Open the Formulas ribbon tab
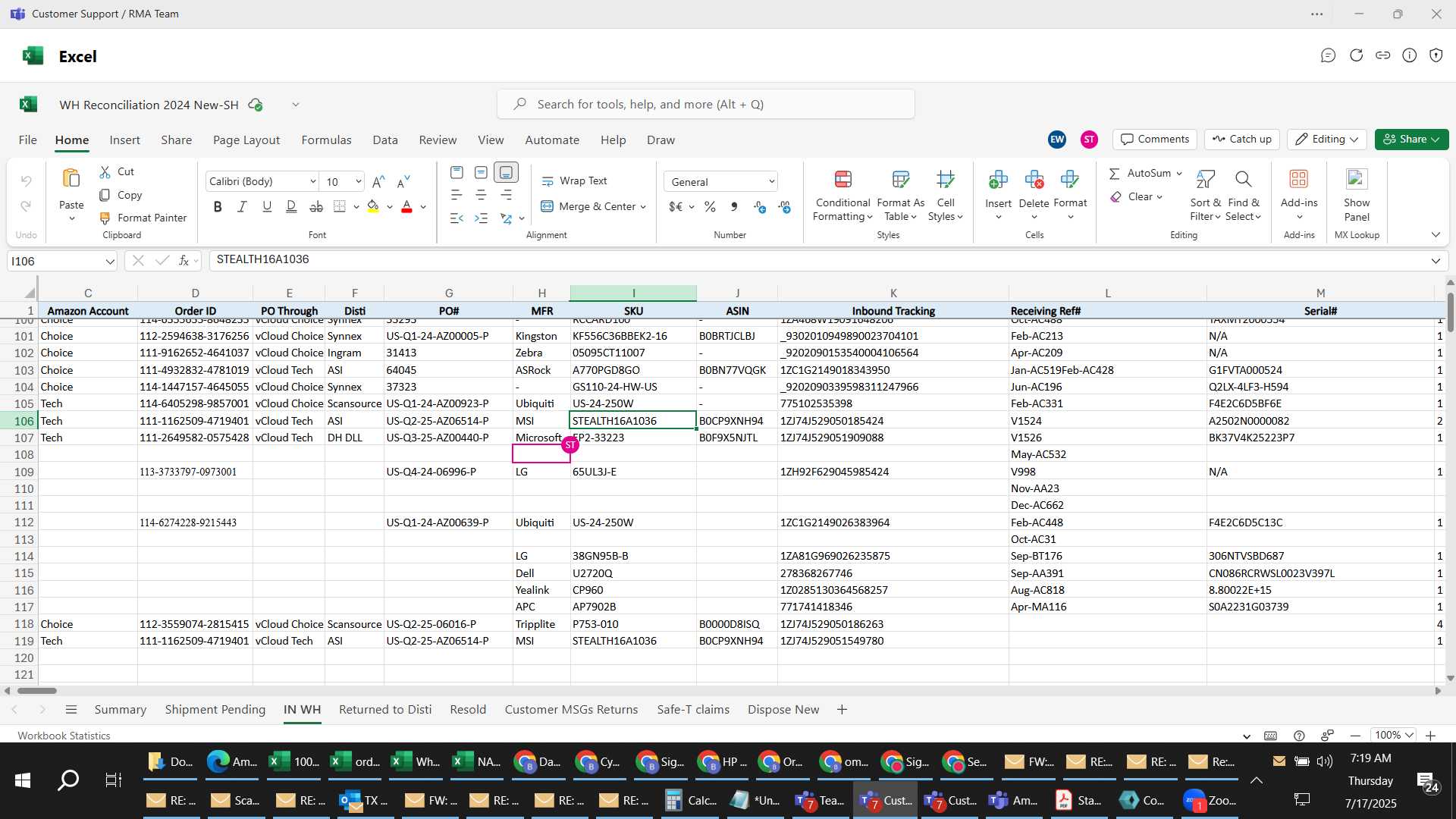This screenshot has width=1456, height=819. click(326, 140)
